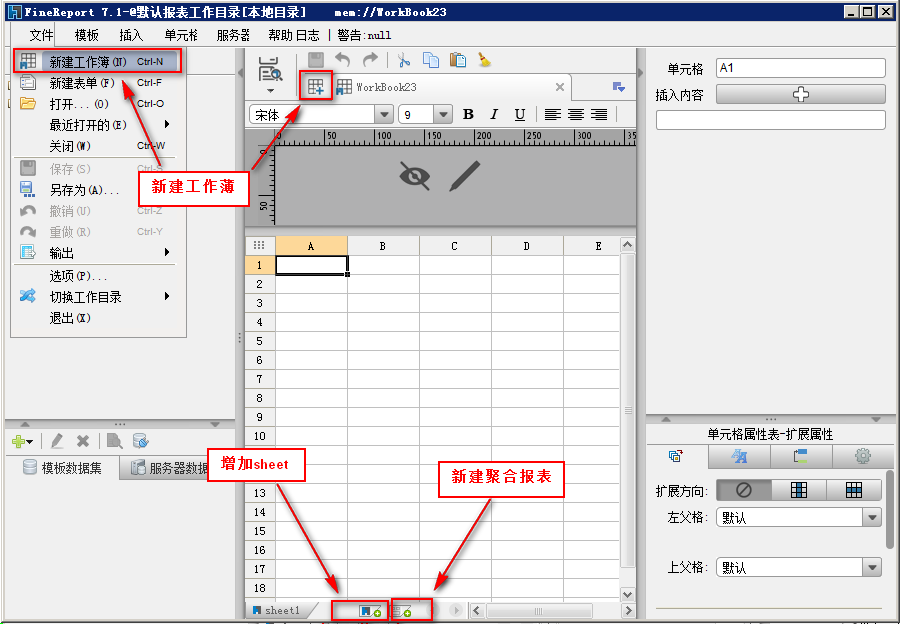900x624 pixels.
Task: Select the no-expansion direction button
Action: (x=743, y=490)
